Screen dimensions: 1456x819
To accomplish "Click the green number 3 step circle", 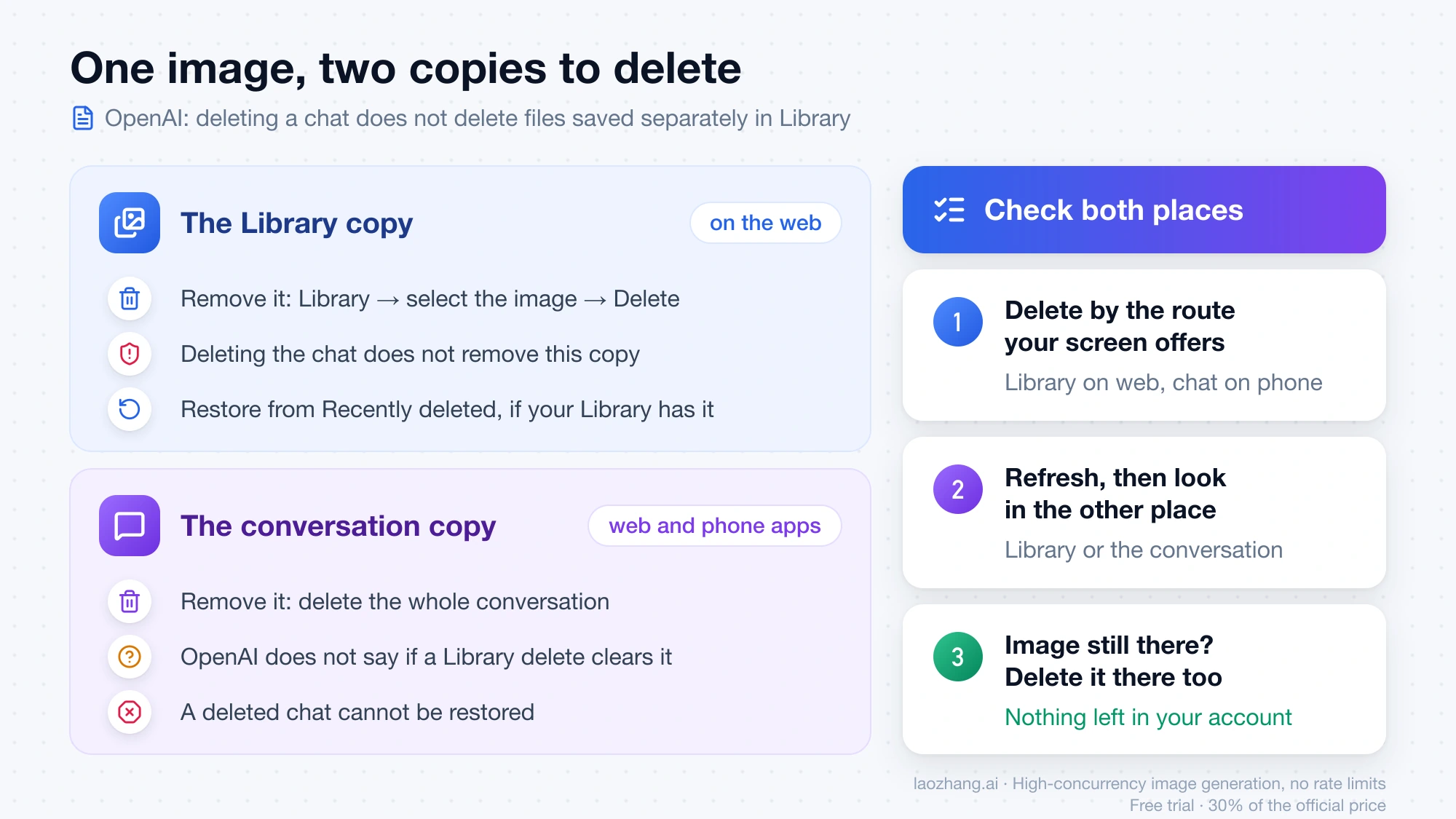I will click(x=958, y=657).
